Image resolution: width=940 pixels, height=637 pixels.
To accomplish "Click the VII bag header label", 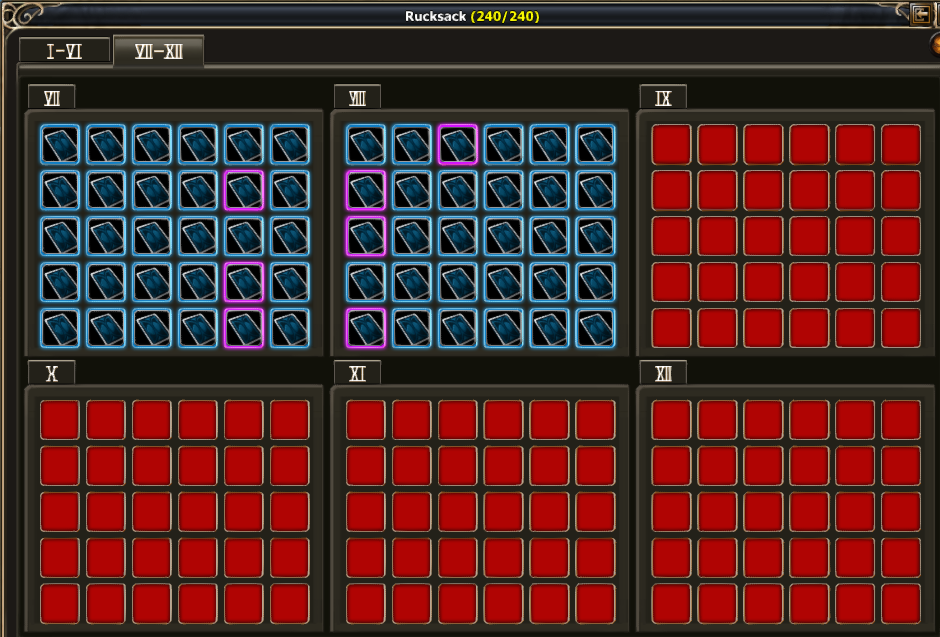I will point(51,97).
